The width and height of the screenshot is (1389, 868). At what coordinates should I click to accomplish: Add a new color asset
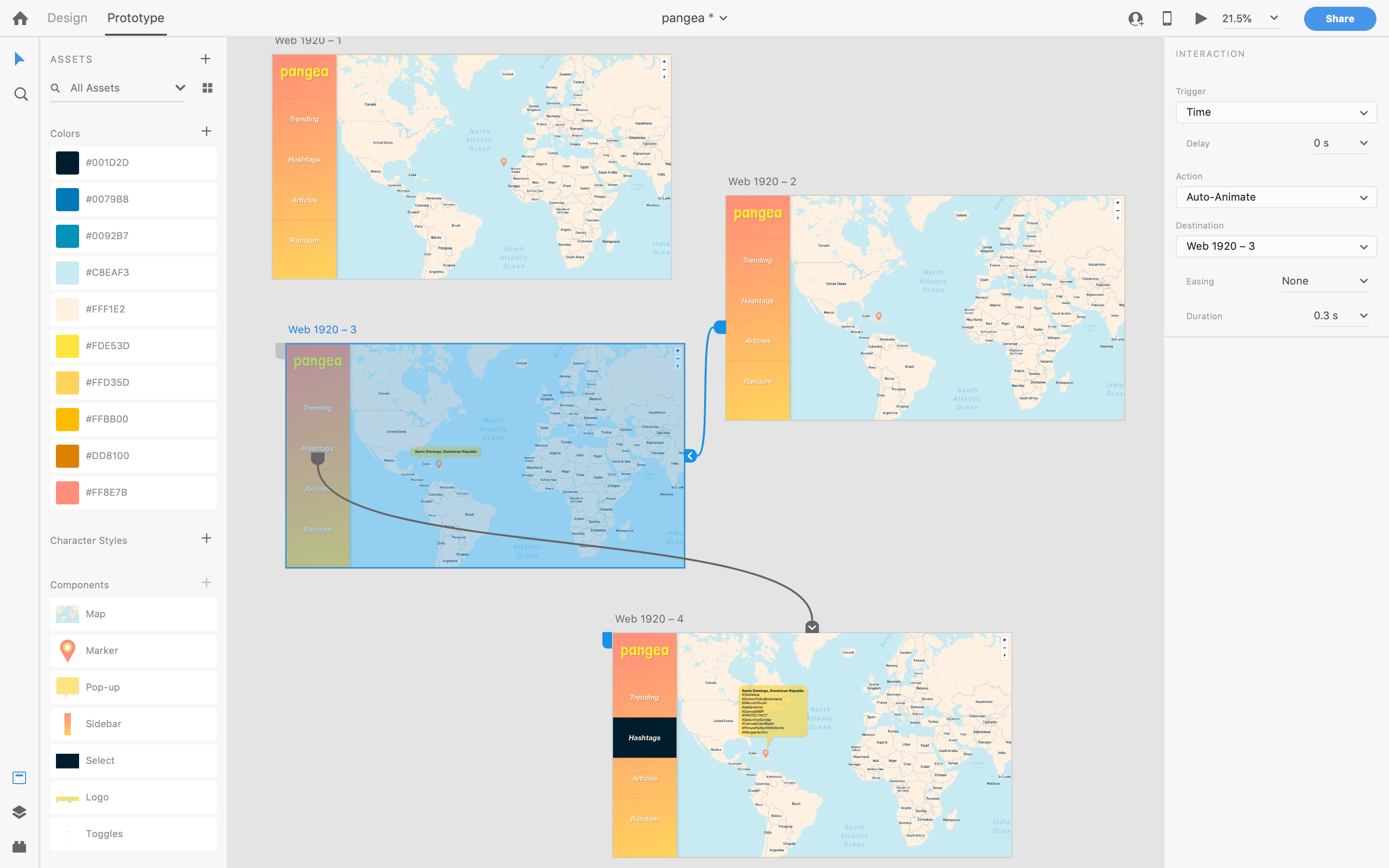click(206, 132)
